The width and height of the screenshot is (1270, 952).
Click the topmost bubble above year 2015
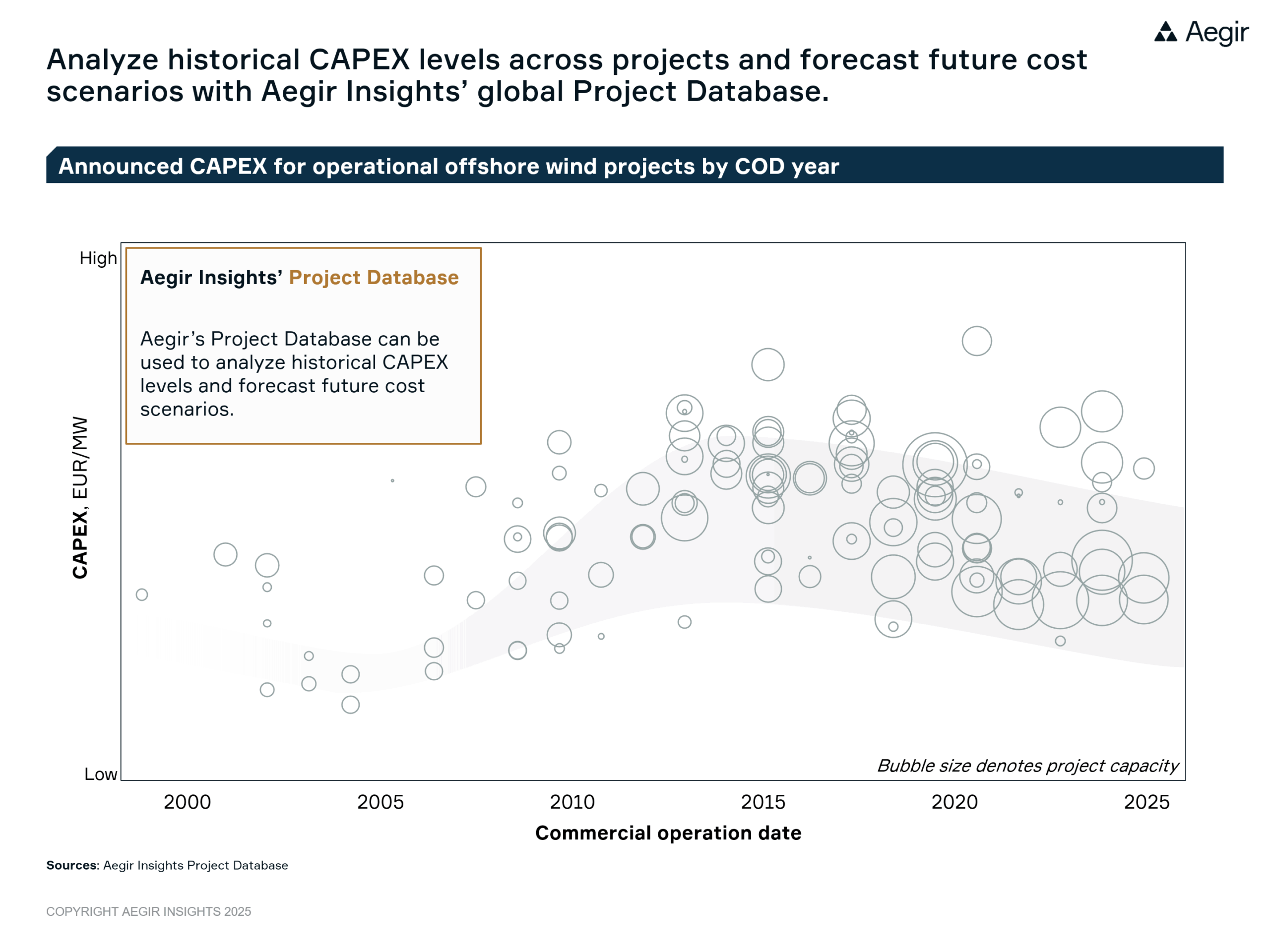pos(767,364)
